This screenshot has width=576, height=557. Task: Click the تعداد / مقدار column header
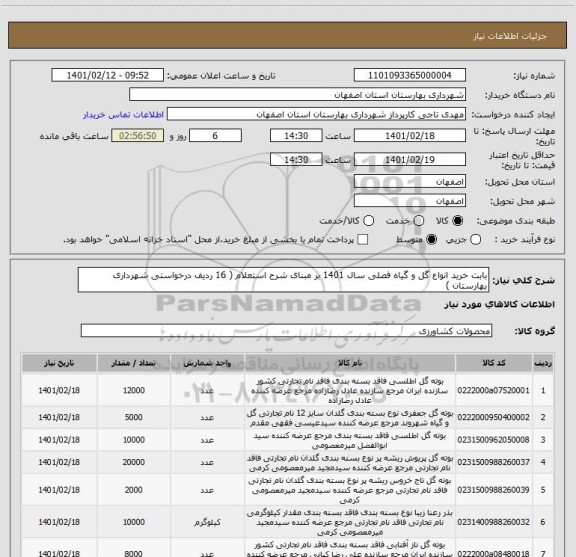pos(134,363)
